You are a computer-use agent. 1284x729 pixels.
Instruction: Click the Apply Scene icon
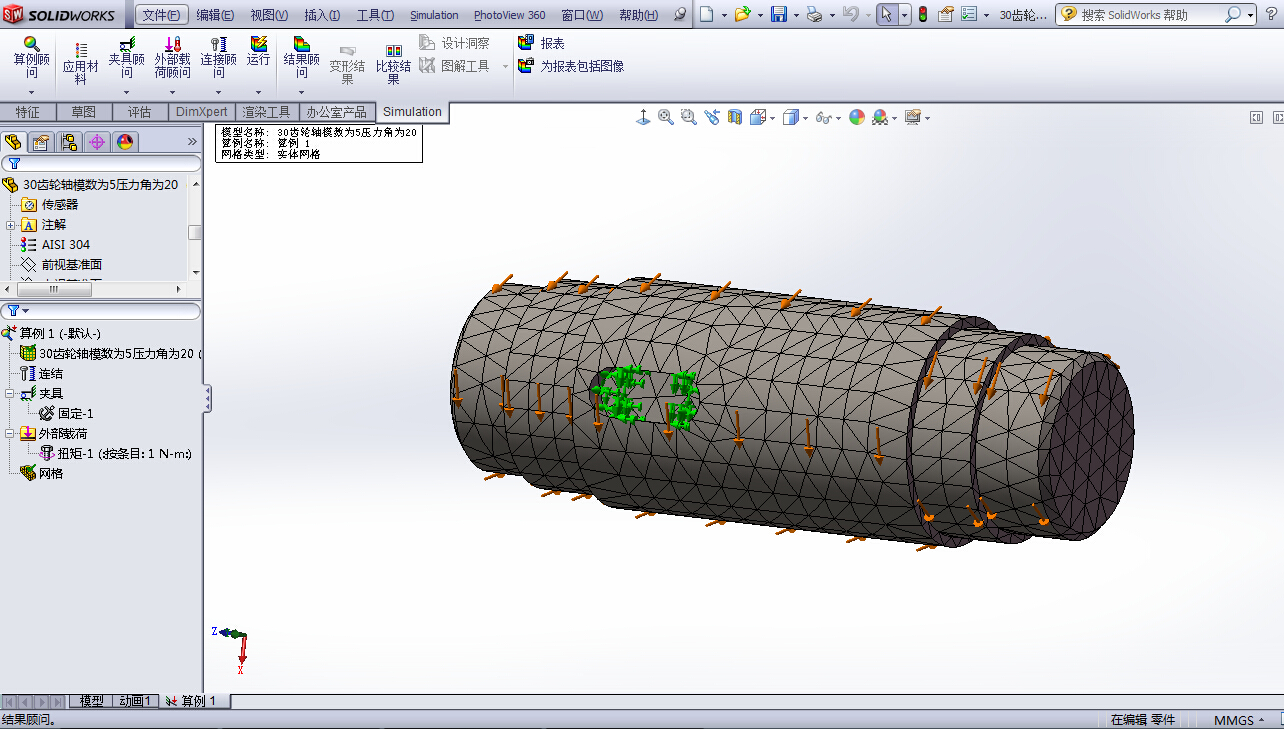pyautogui.click(x=880, y=117)
